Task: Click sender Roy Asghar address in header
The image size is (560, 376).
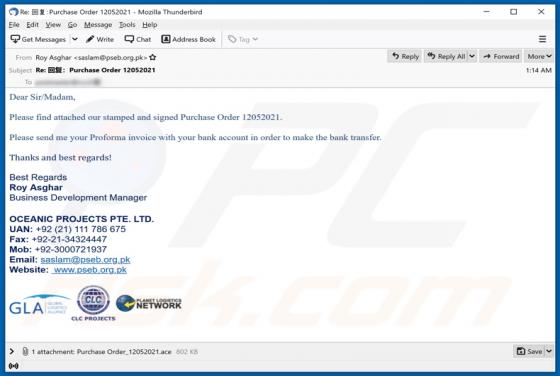Action: [91, 57]
